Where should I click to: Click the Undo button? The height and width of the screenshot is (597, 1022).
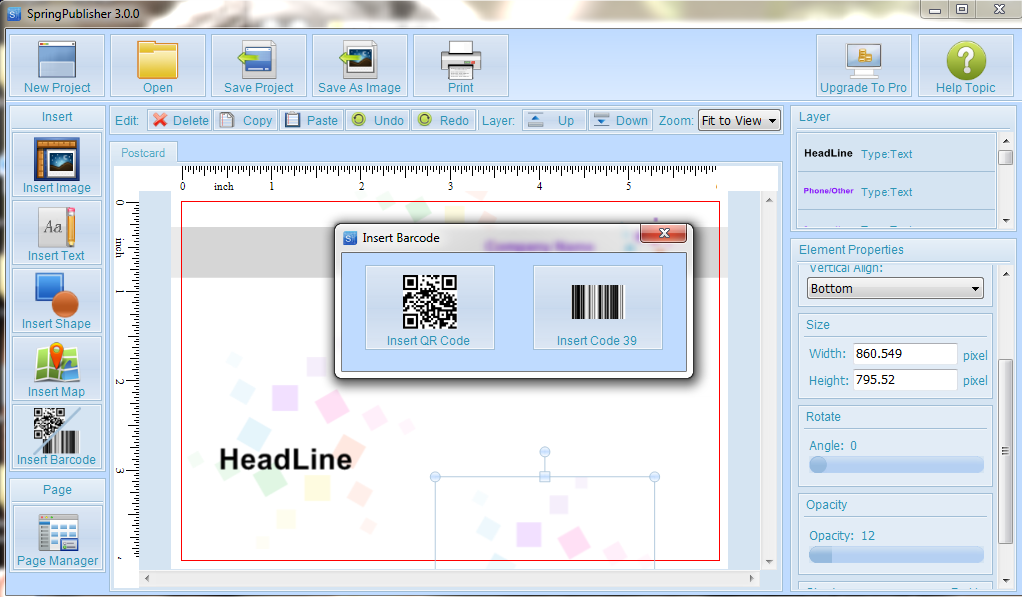click(377, 121)
